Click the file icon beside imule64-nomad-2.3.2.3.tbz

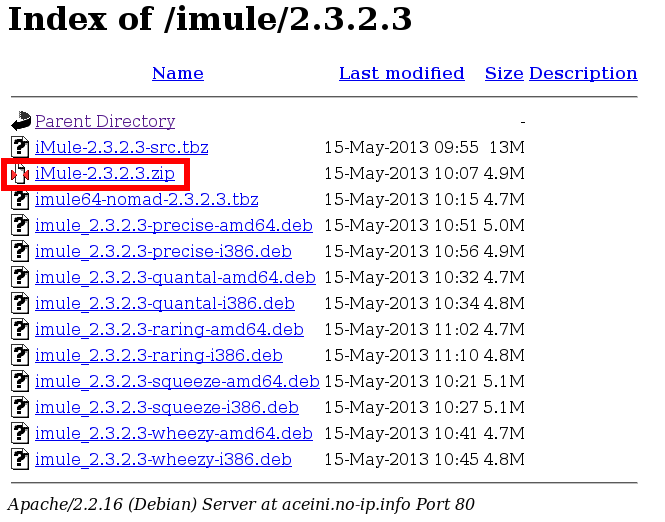pyautogui.click(x=21, y=200)
